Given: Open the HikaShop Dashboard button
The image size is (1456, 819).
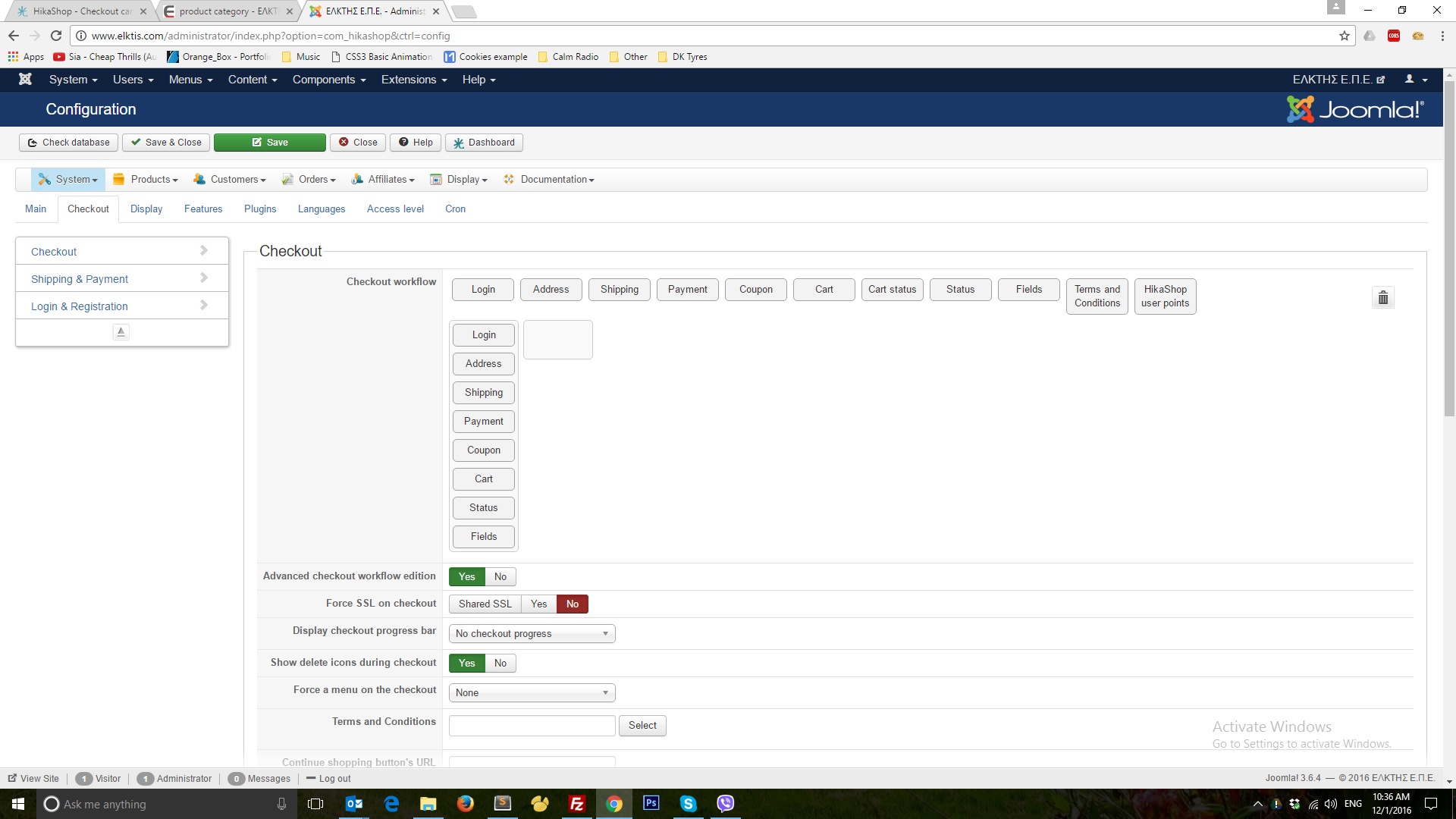Looking at the screenshot, I should pyautogui.click(x=484, y=143).
